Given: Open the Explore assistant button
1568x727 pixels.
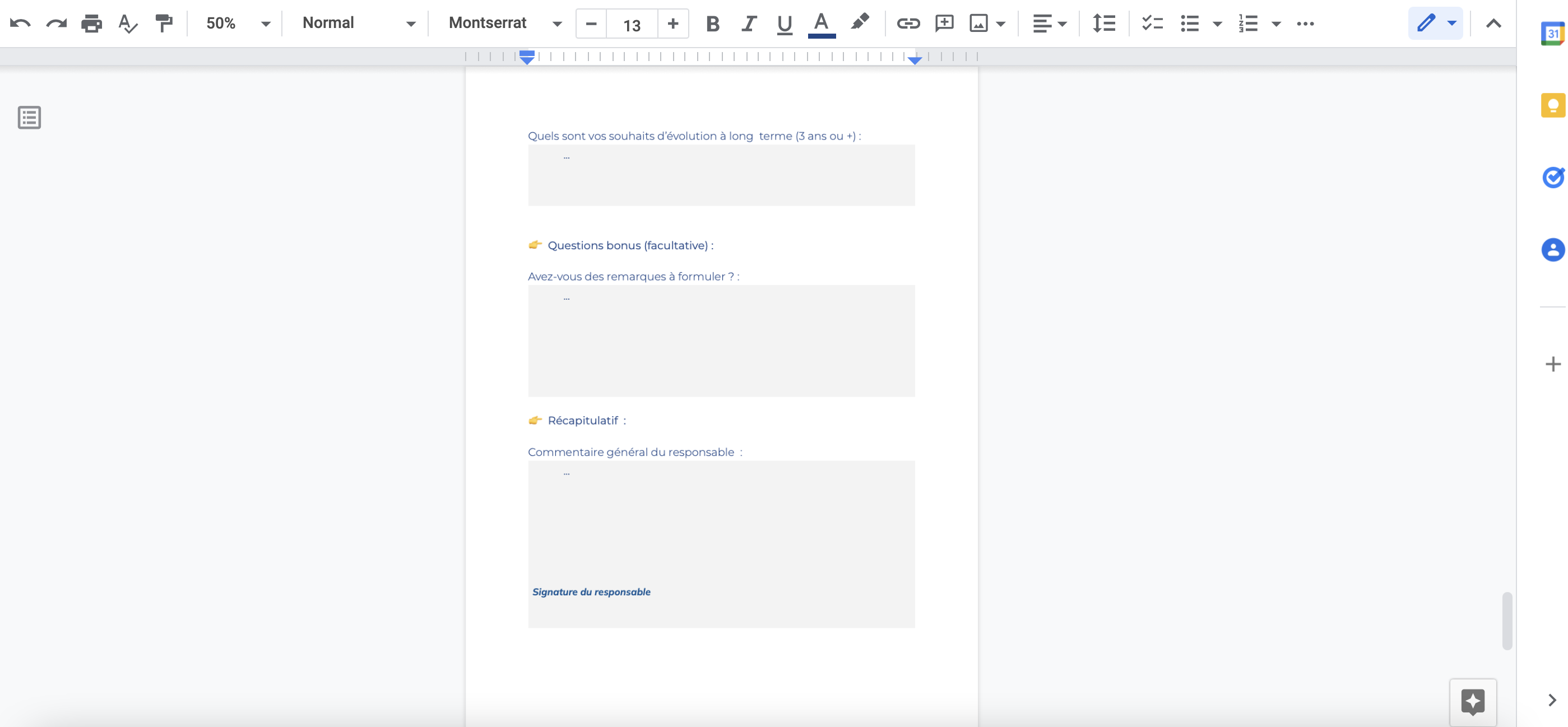Looking at the screenshot, I should 1473,702.
